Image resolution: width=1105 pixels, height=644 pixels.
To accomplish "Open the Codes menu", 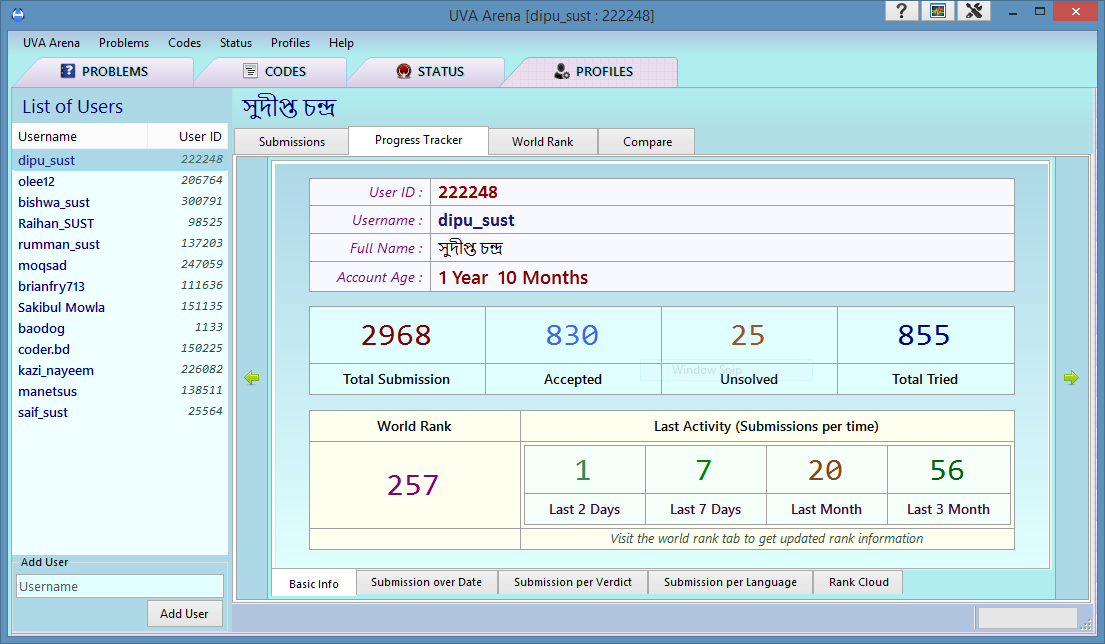I will click(x=185, y=43).
